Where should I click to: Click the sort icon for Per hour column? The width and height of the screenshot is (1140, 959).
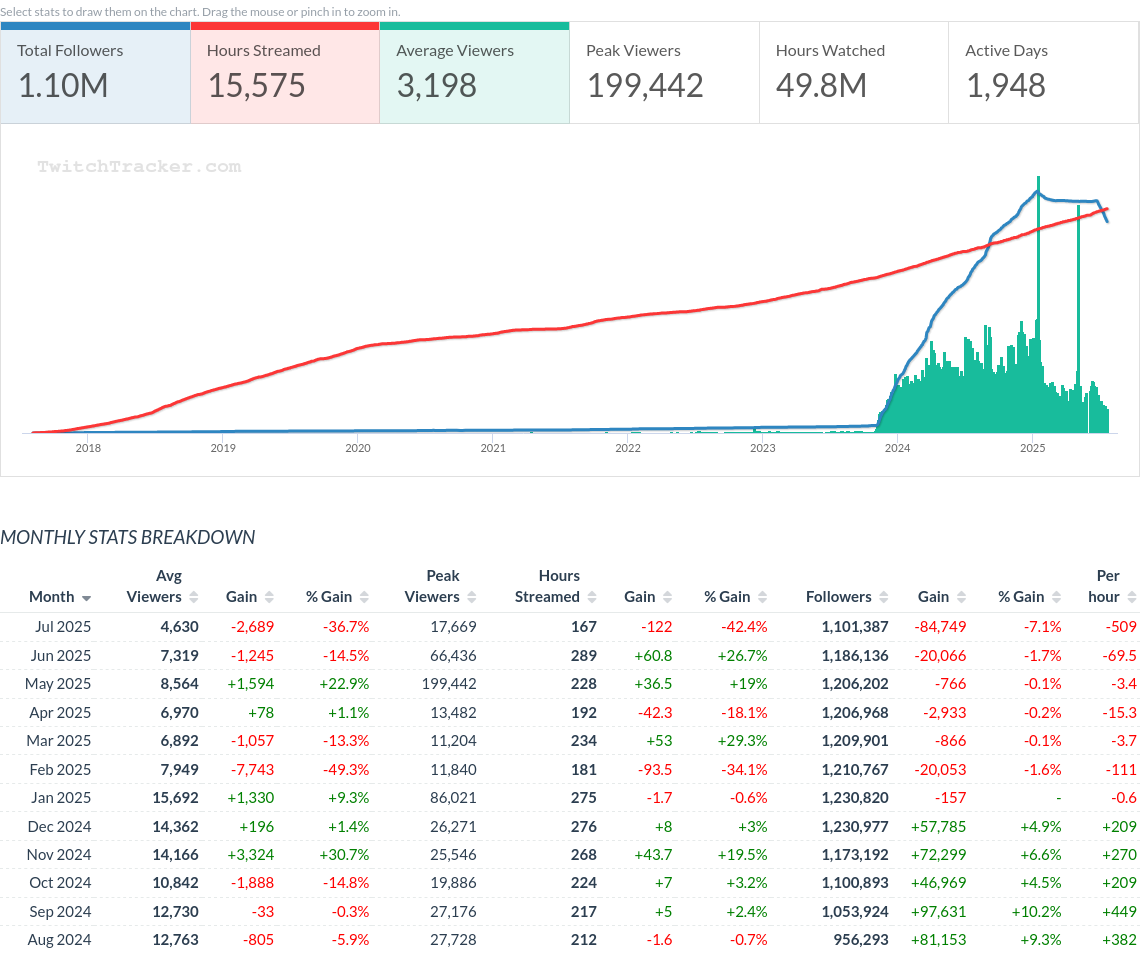click(1131, 597)
